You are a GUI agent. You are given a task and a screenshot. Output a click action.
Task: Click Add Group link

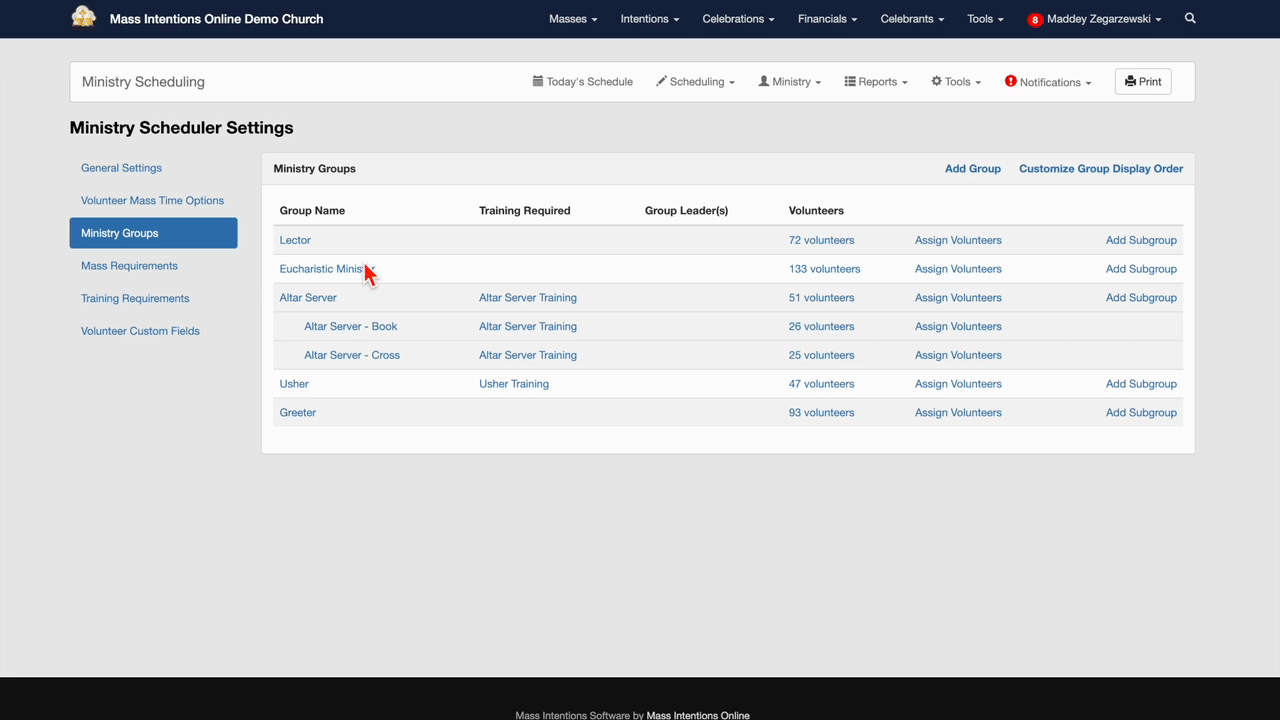tap(973, 169)
